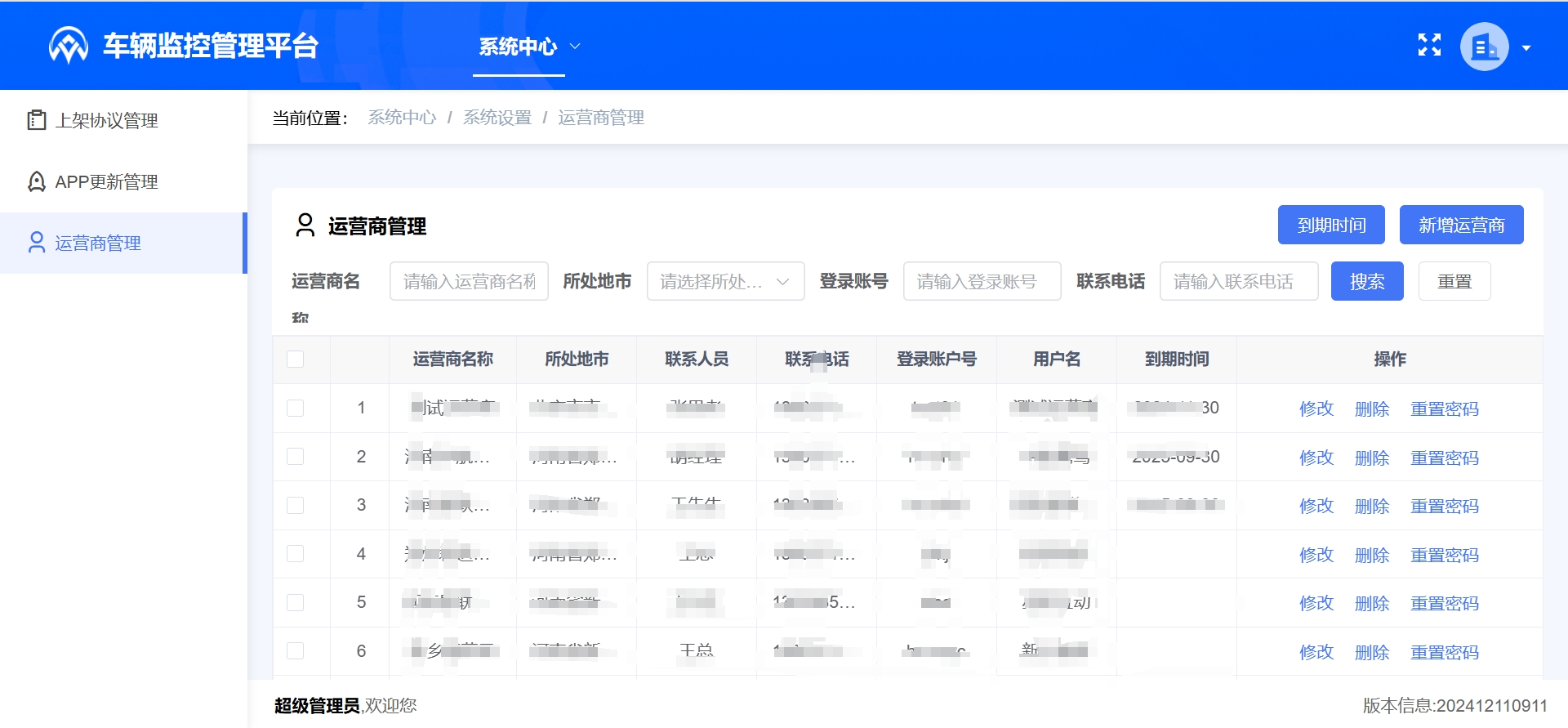
Task: Click the 重置 button
Action: click(x=1454, y=281)
